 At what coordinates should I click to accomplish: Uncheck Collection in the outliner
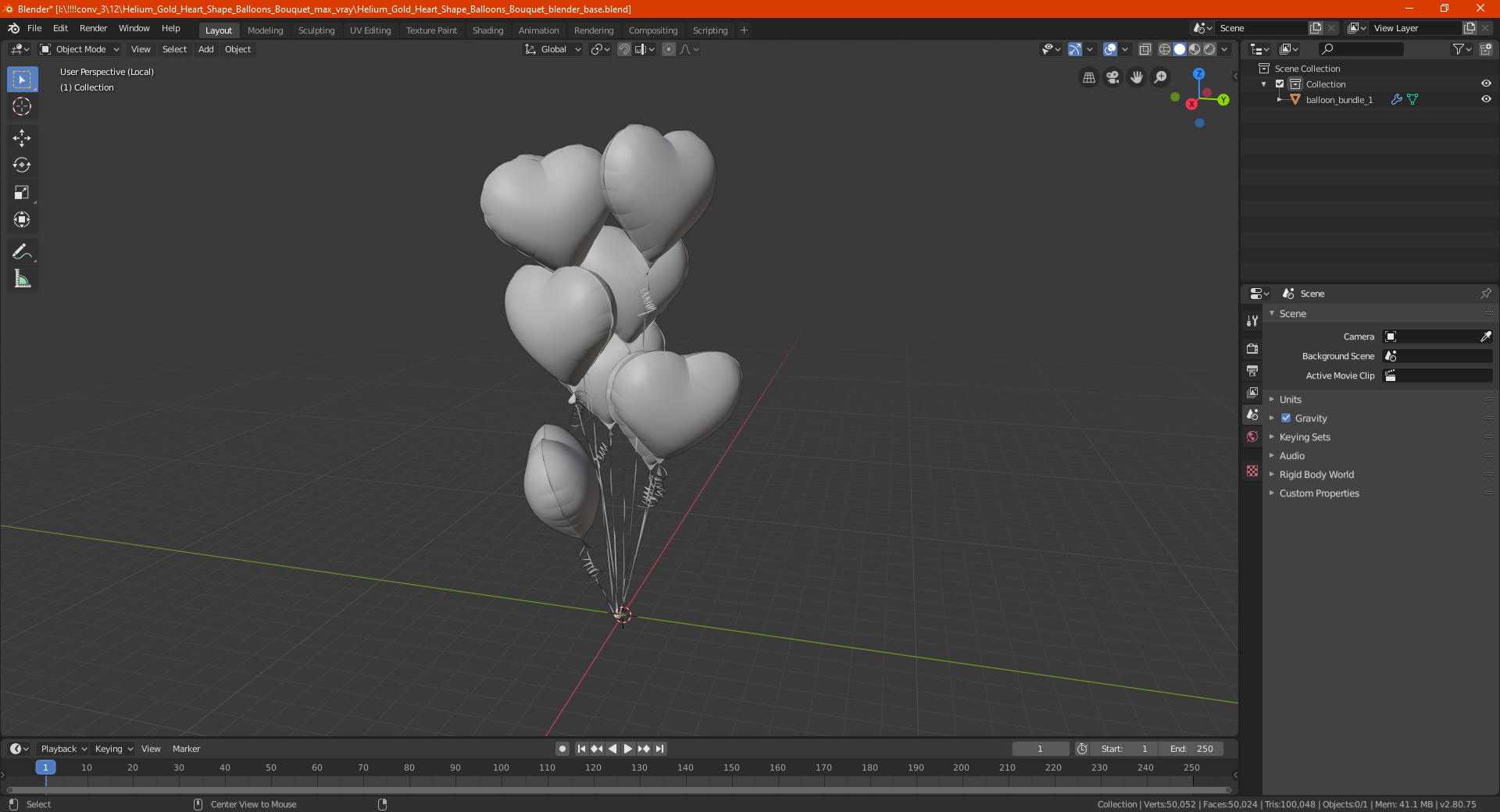coord(1280,84)
